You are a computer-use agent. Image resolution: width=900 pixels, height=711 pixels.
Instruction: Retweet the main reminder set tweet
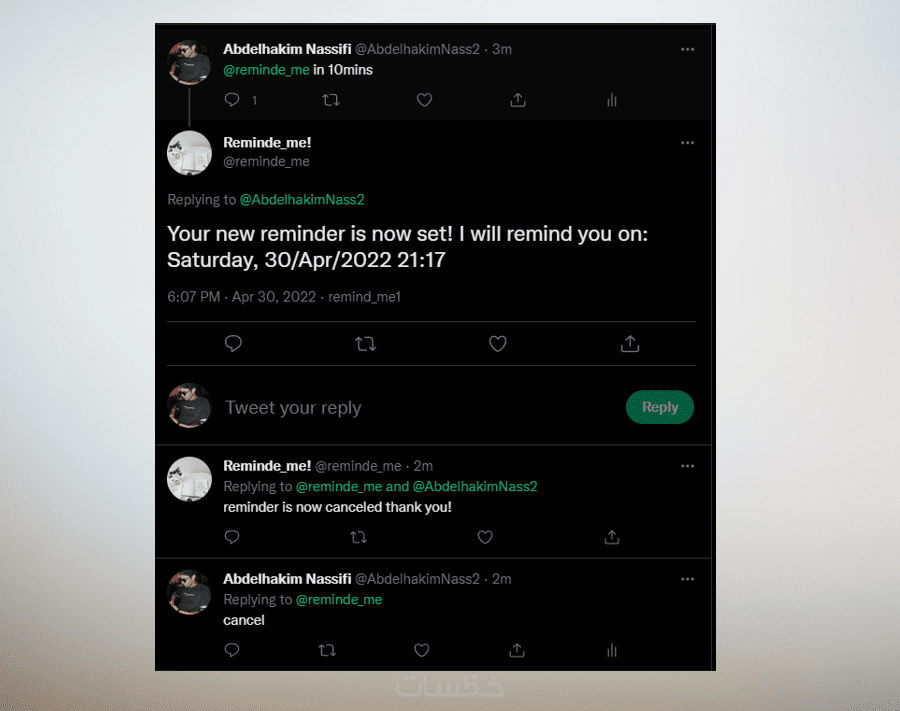click(365, 344)
